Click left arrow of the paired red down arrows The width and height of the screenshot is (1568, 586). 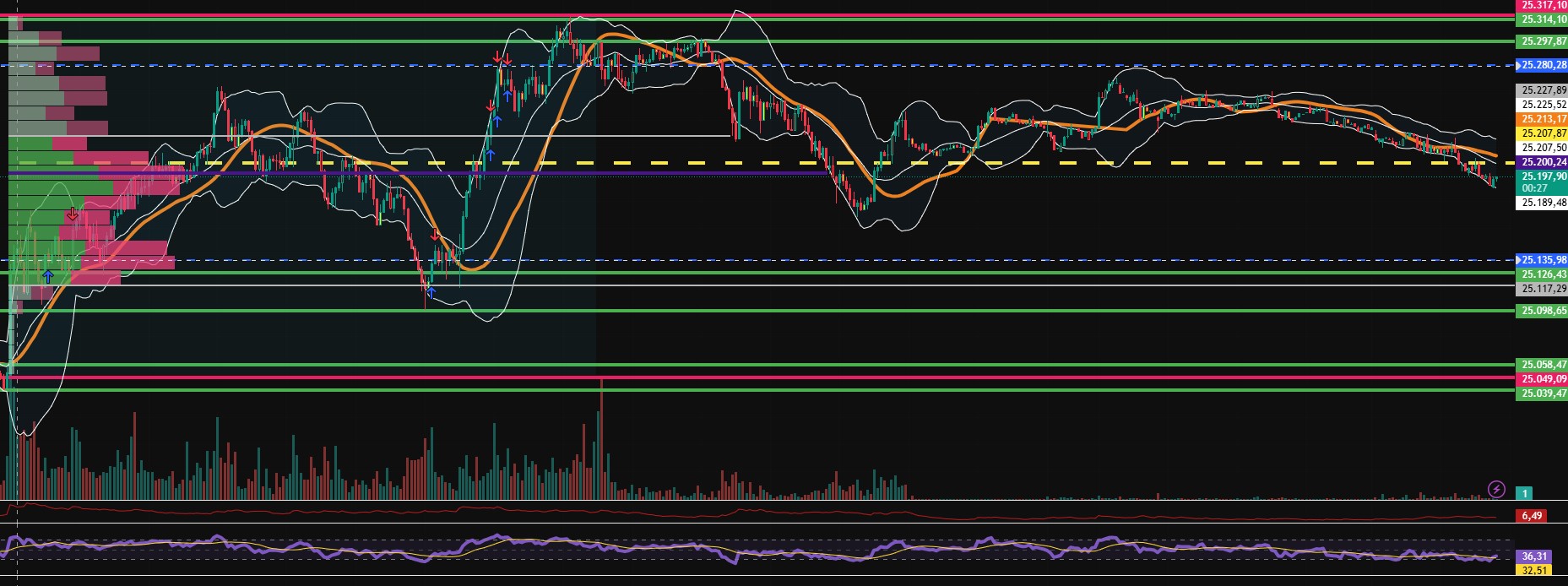click(x=497, y=57)
